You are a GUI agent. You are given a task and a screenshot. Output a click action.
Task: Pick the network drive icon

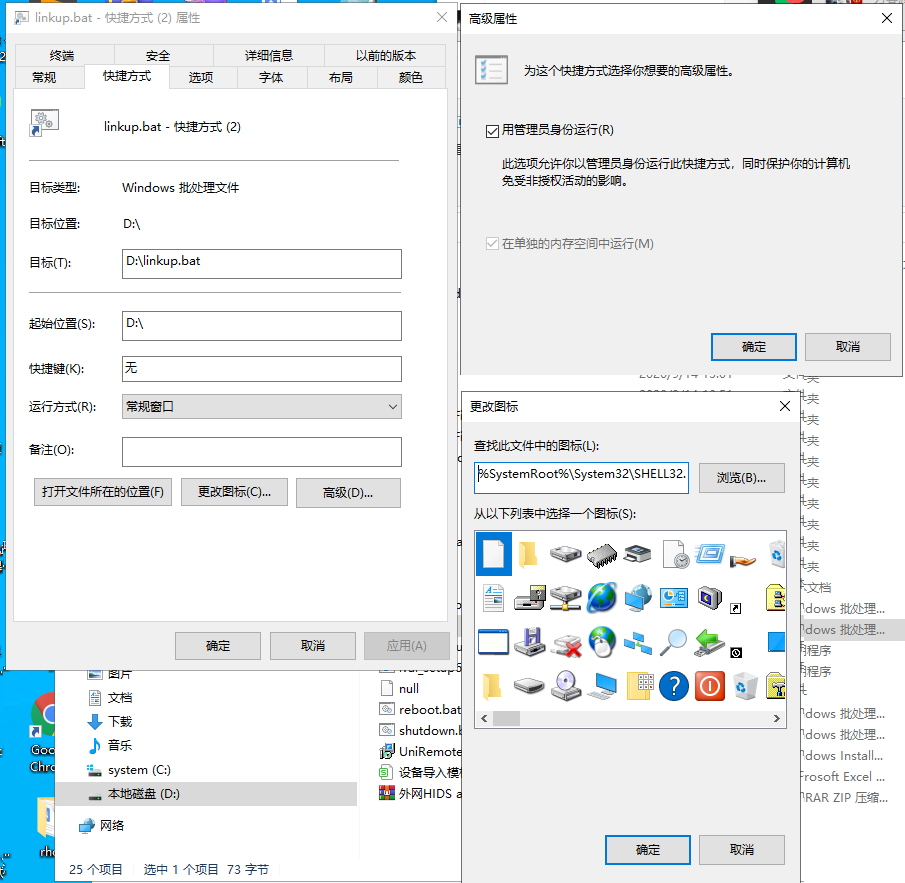pyautogui.click(x=566, y=598)
